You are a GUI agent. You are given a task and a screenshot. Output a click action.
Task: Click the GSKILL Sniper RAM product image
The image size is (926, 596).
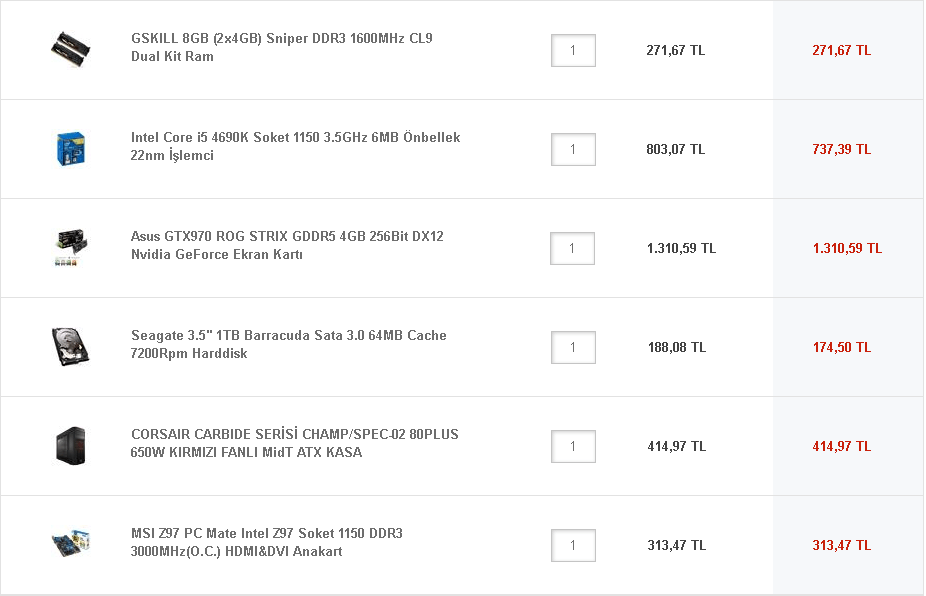pyautogui.click(x=71, y=49)
